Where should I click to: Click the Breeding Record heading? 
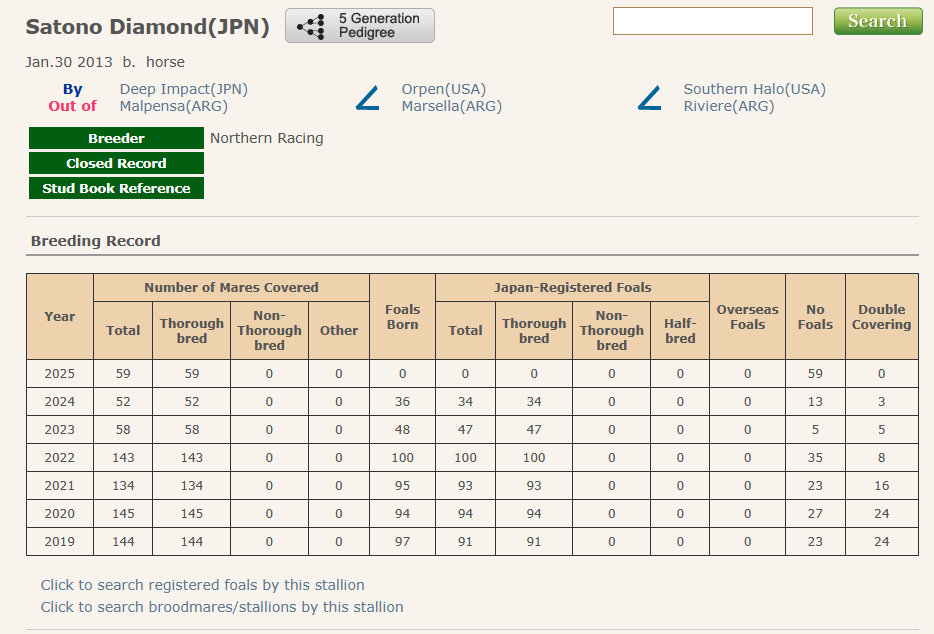click(x=95, y=241)
